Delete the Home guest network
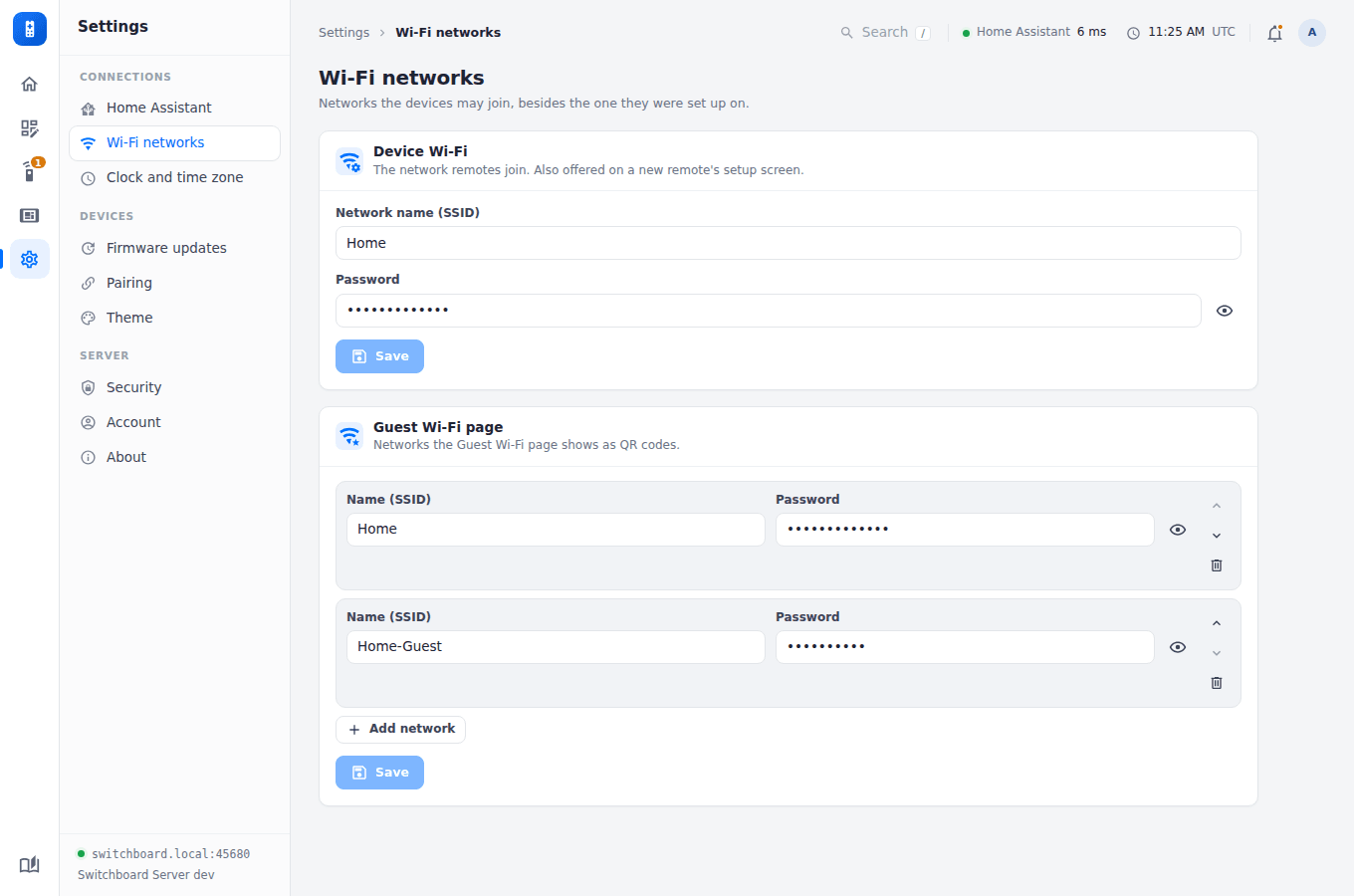 click(x=1217, y=565)
